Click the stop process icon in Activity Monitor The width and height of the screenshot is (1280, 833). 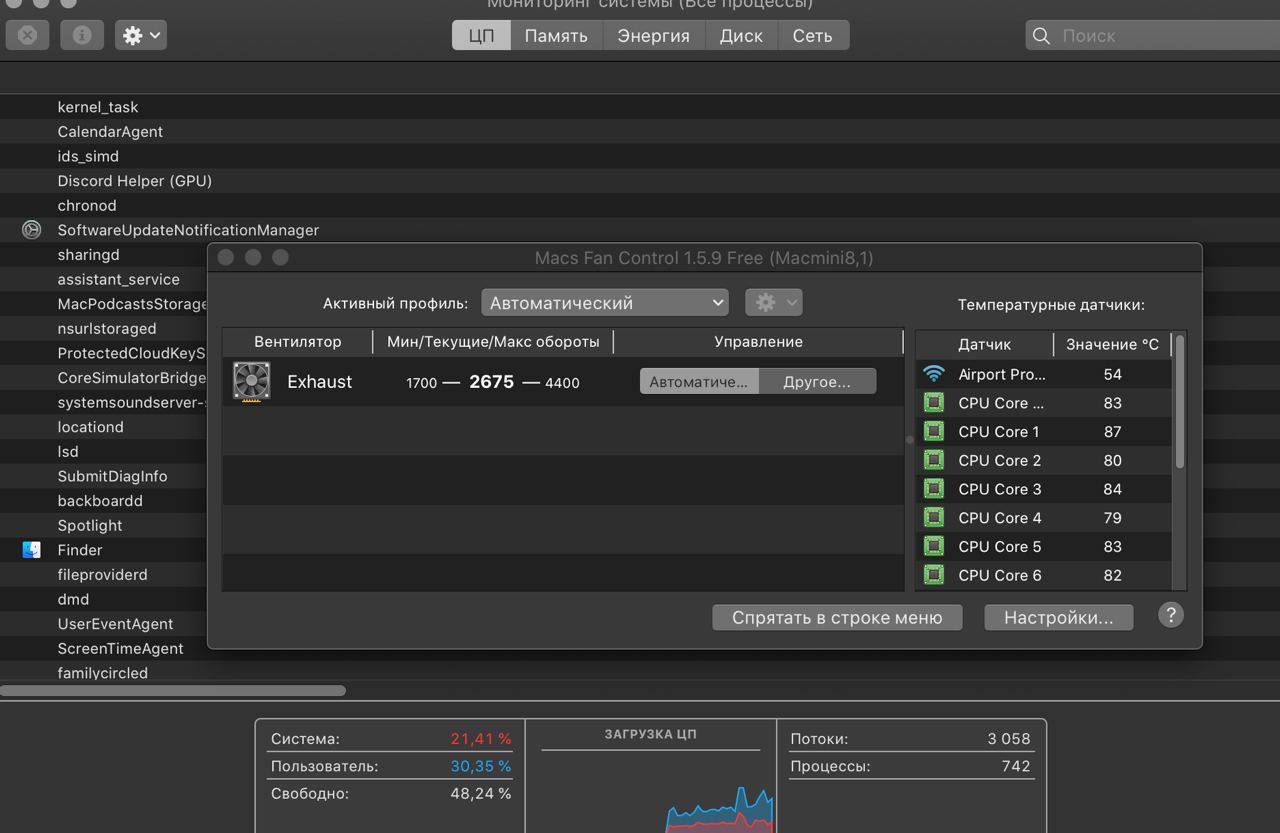(28, 35)
